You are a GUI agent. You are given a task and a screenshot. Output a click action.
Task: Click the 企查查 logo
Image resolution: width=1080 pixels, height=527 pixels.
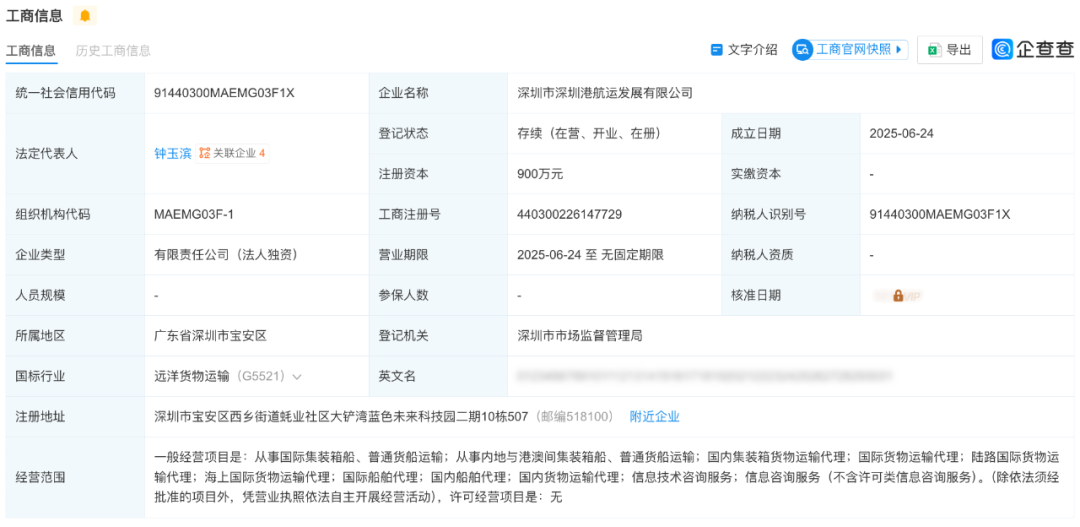point(1032,49)
